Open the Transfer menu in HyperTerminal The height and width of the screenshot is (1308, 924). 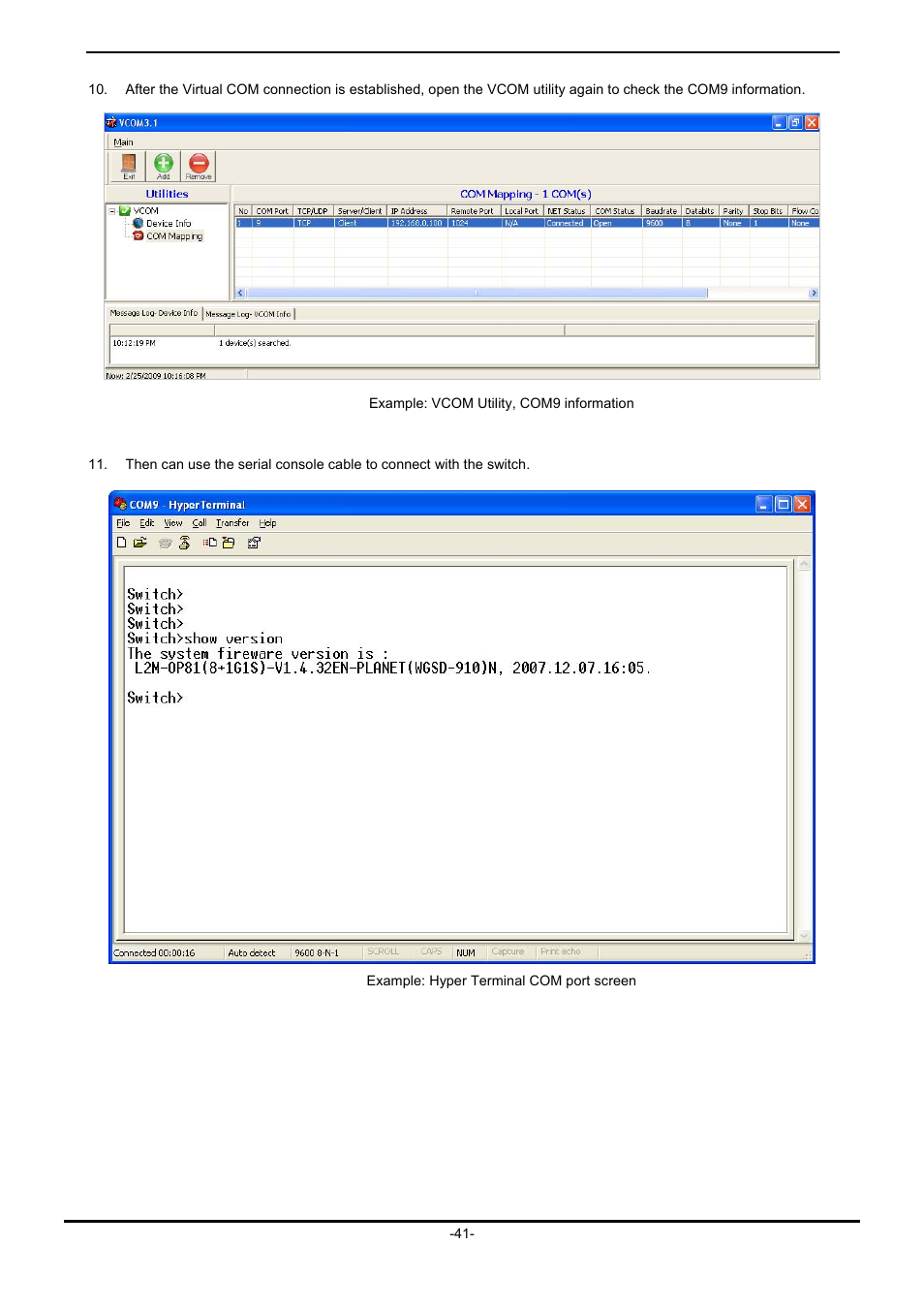click(x=232, y=523)
